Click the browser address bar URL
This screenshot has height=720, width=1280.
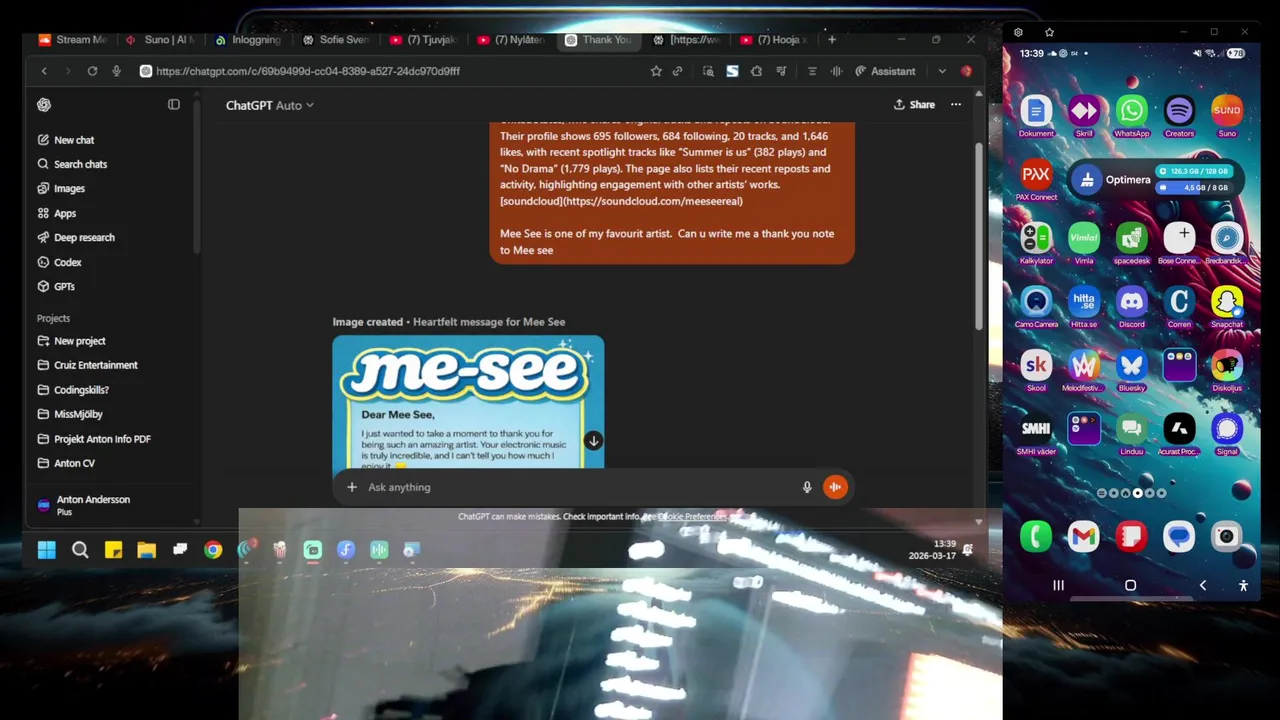pyautogui.click(x=308, y=71)
